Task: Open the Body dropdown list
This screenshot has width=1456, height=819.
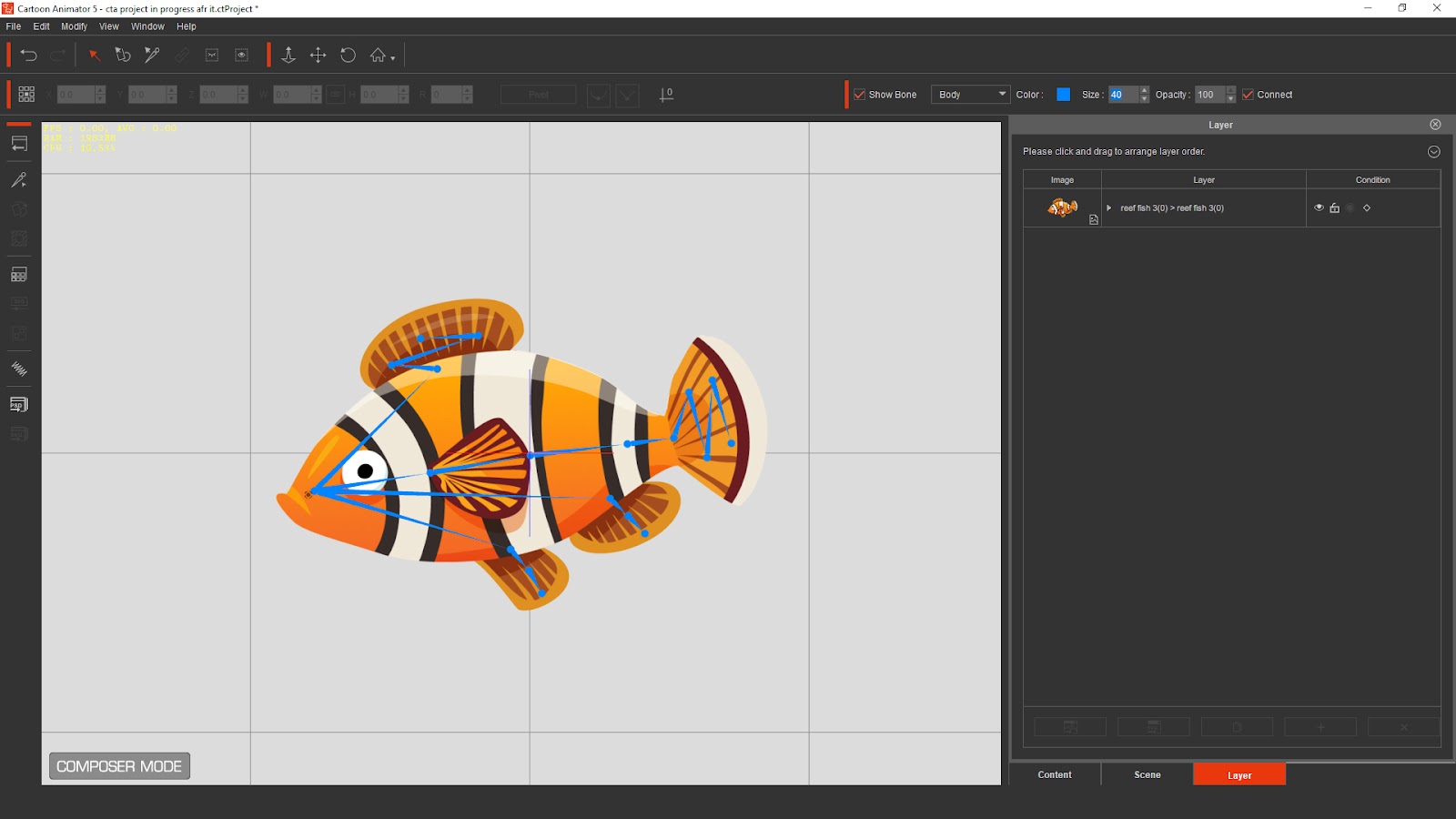Action: pos(971,95)
